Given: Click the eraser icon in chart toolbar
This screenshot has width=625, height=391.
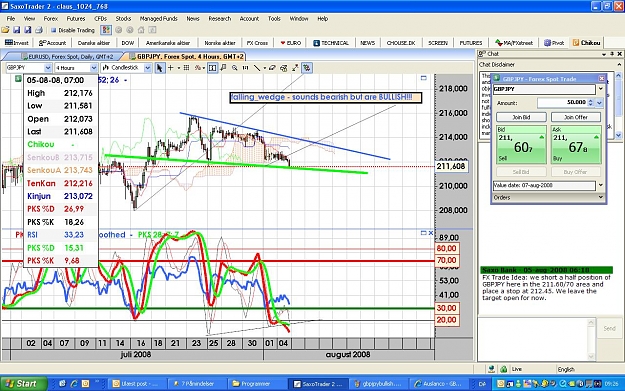Looking at the screenshot, I should pos(272,68).
